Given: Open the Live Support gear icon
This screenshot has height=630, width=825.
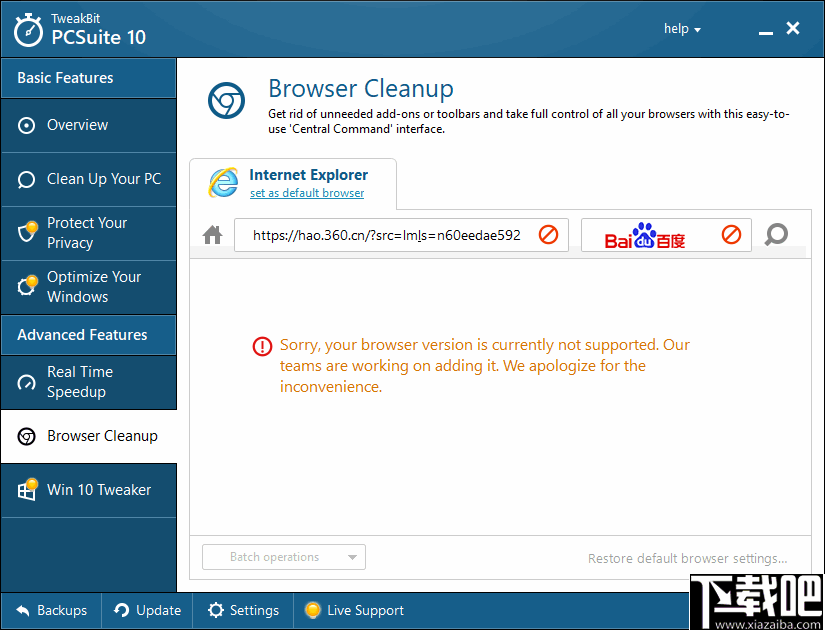Looking at the screenshot, I should pos(313,610).
